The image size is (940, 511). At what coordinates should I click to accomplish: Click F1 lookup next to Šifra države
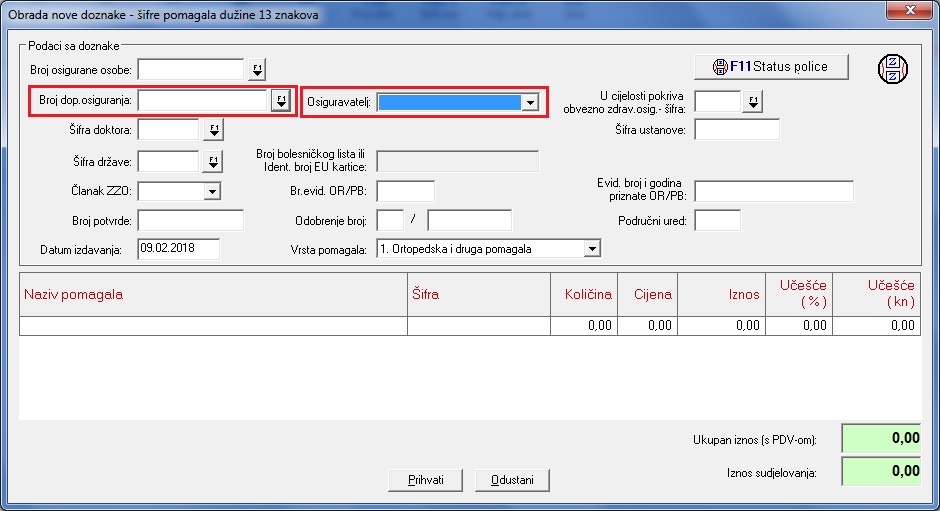[x=213, y=161]
